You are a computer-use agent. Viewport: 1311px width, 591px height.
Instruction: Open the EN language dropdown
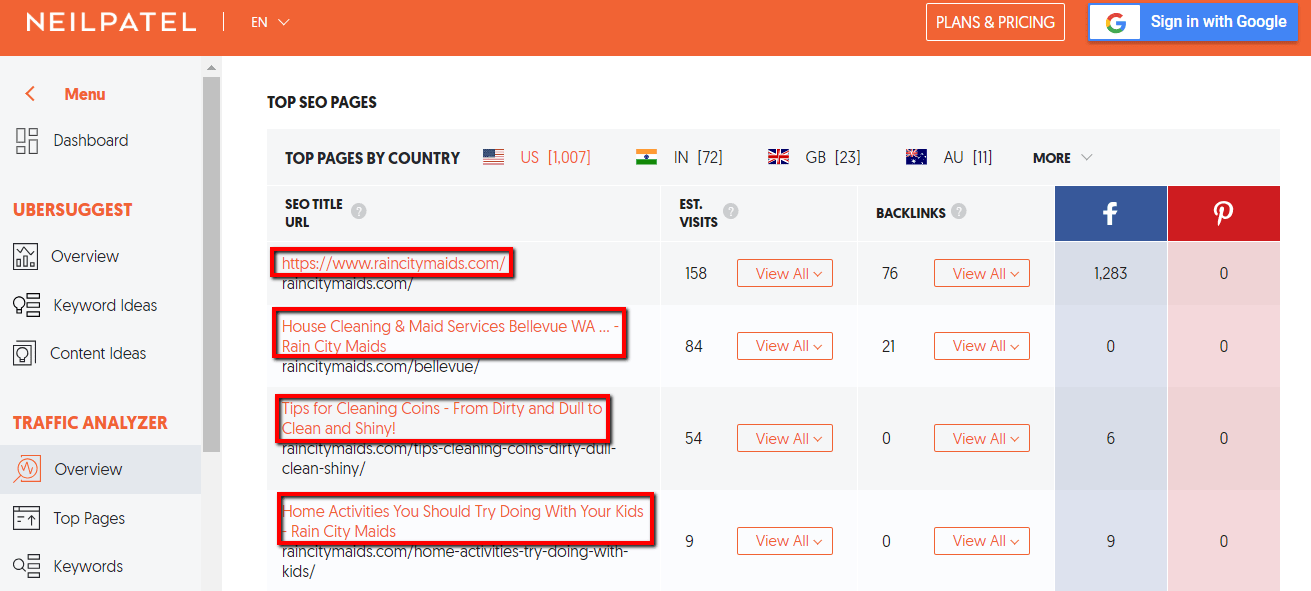point(270,22)
